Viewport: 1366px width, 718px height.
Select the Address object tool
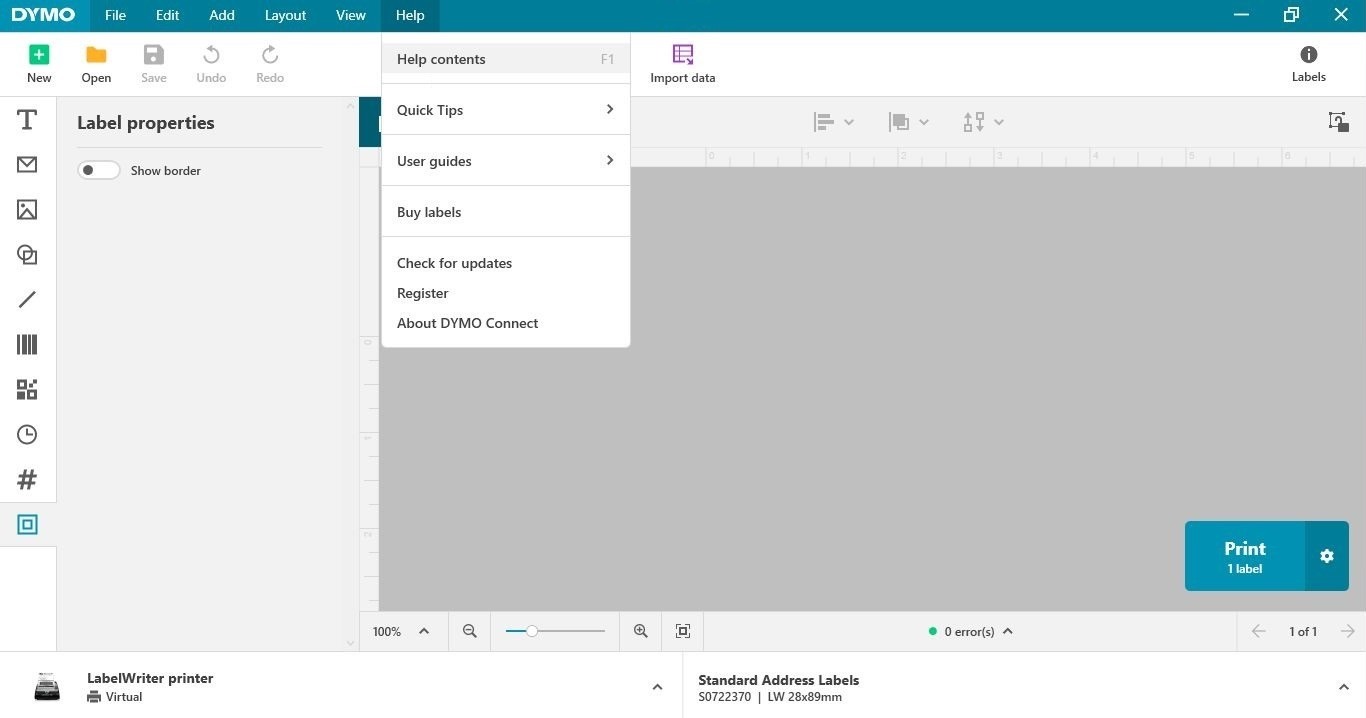[x=27, y=165]
